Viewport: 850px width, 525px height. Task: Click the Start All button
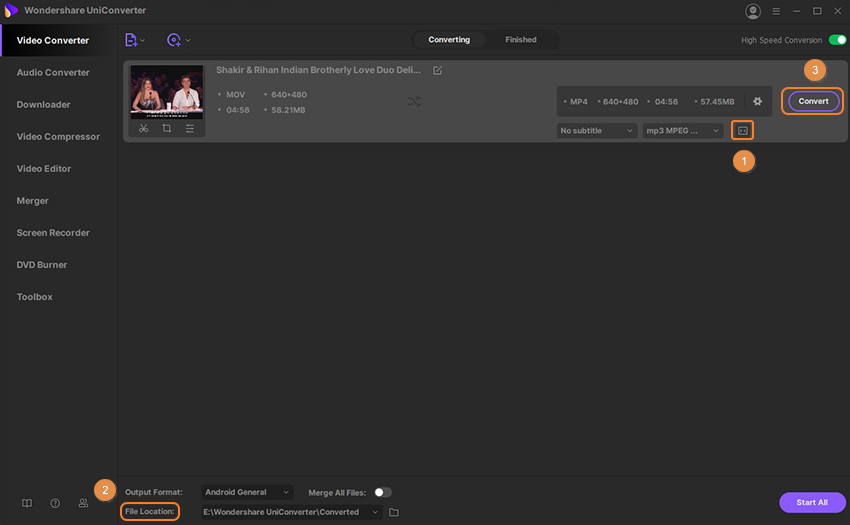pyautogui.click(x=812, y=502)
